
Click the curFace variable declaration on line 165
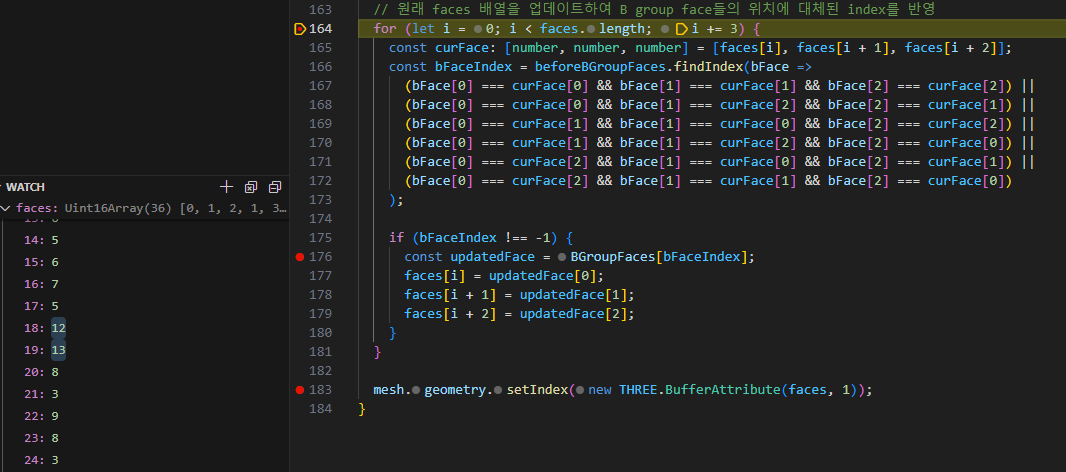tap(462, 48)
